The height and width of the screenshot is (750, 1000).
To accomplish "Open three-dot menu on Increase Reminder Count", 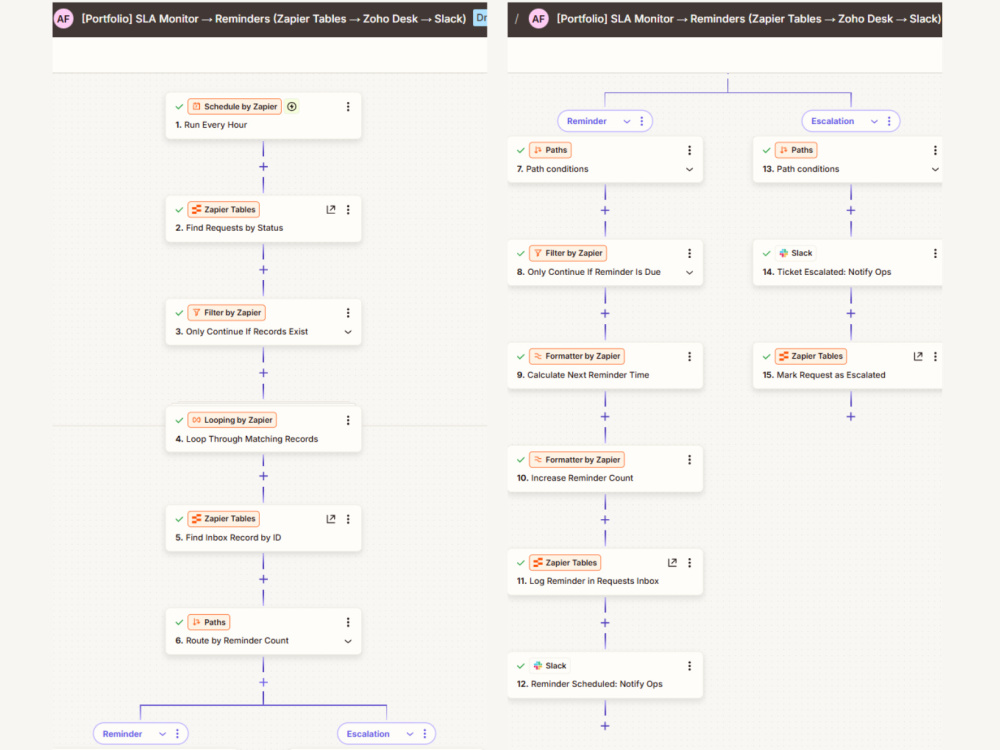I will [x=689, y=460].
